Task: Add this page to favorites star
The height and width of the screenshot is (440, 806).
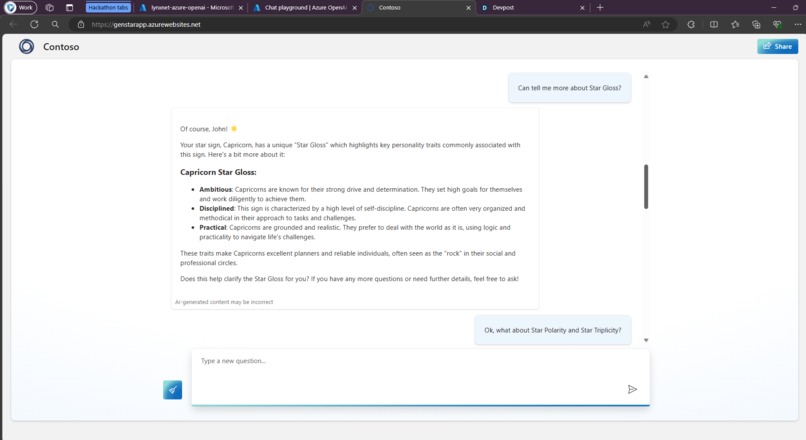Action: (666, 24)
